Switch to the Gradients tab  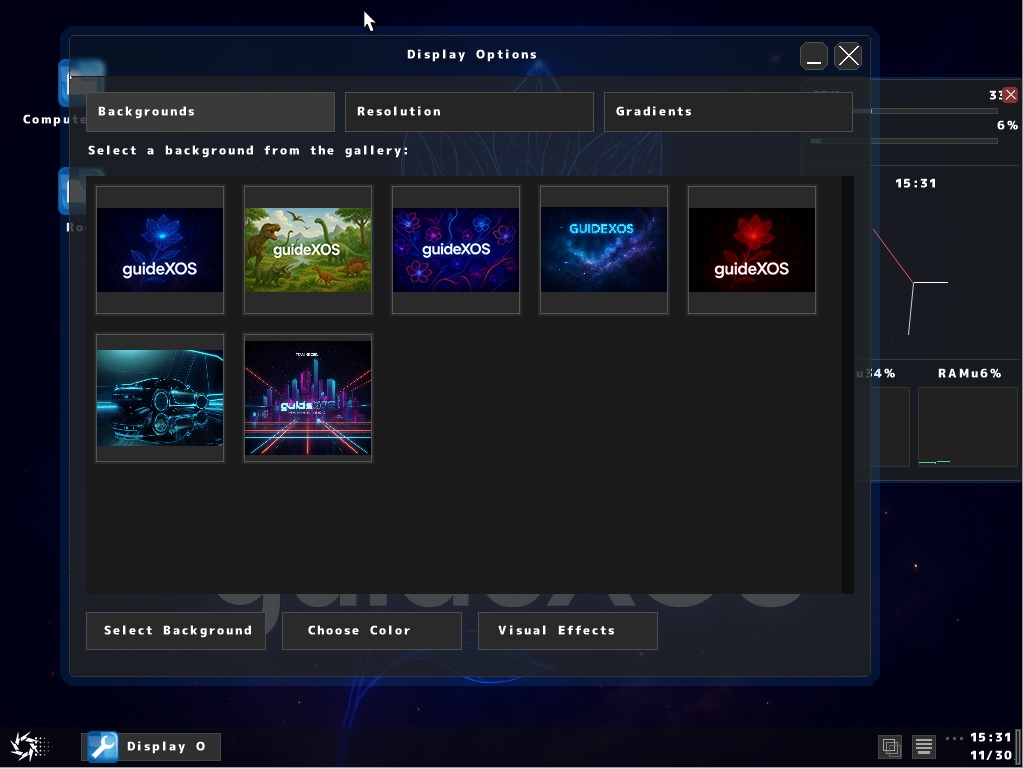(x=727, y=111)
